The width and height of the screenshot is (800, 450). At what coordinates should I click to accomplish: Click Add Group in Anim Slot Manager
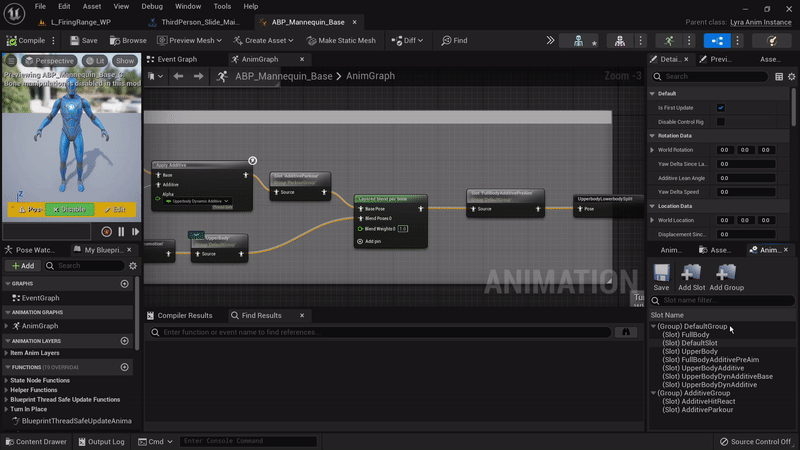(x=727, y=278)
